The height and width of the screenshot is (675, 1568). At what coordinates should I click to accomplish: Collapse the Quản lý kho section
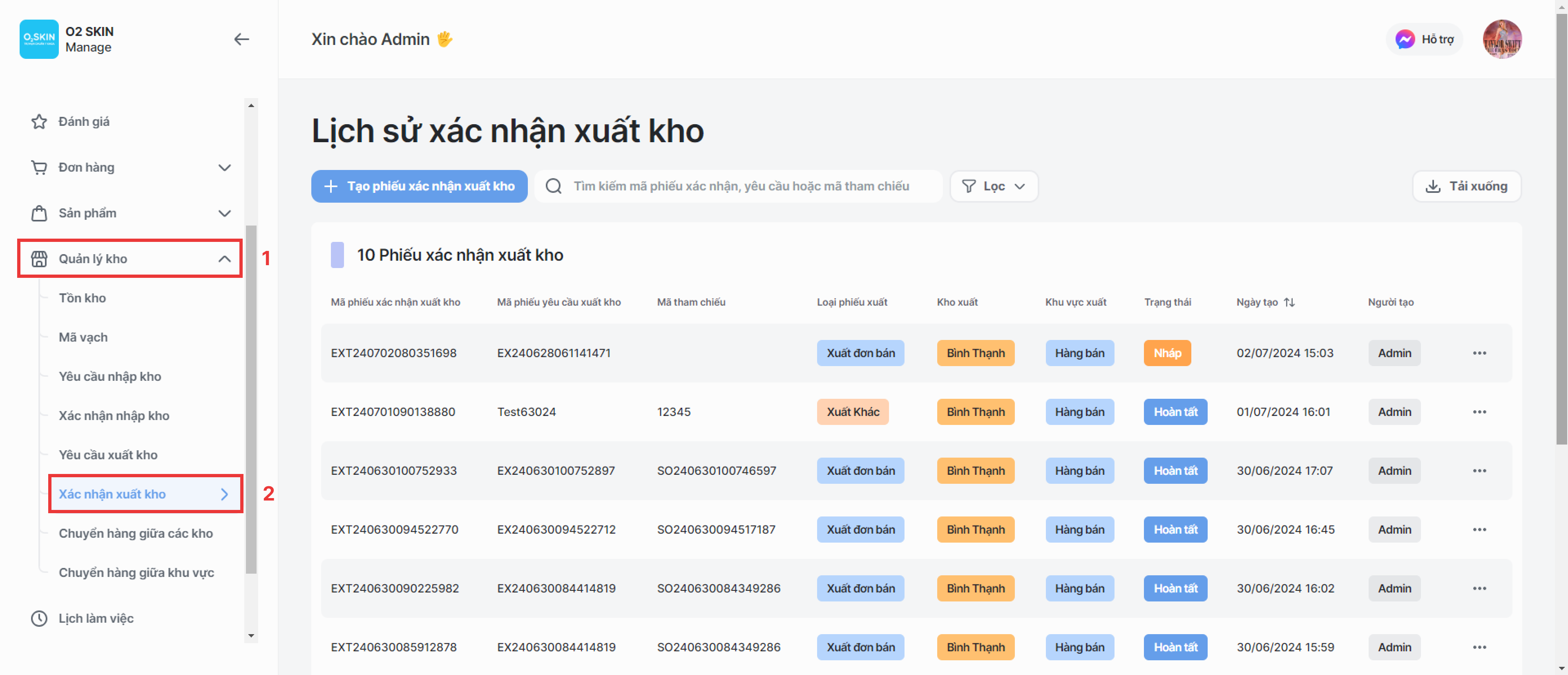225,259
